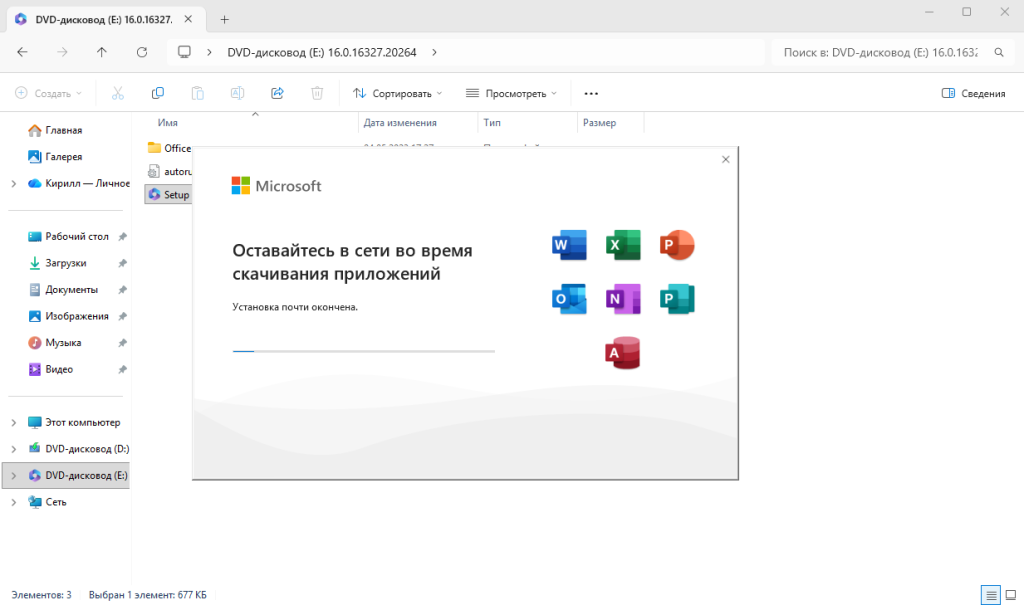
Task: Expand DVD-дисковод (E:) tree node
Action: pyautogui.click(x=14, y=476)
